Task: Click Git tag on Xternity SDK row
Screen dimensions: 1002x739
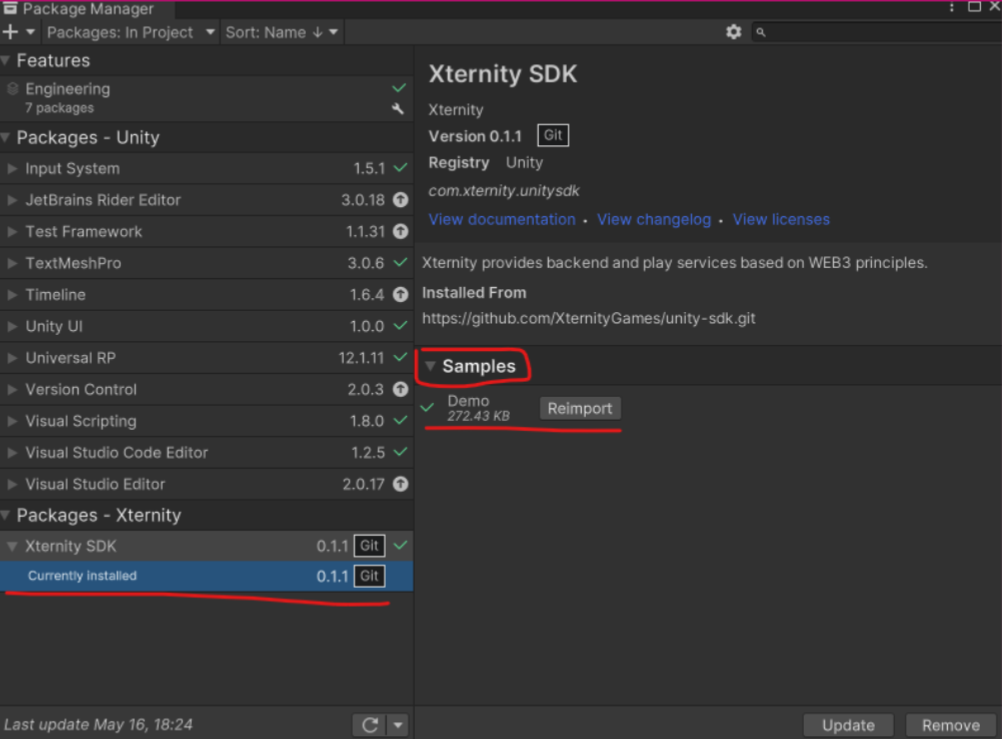Action: click(x=369, y=546)
